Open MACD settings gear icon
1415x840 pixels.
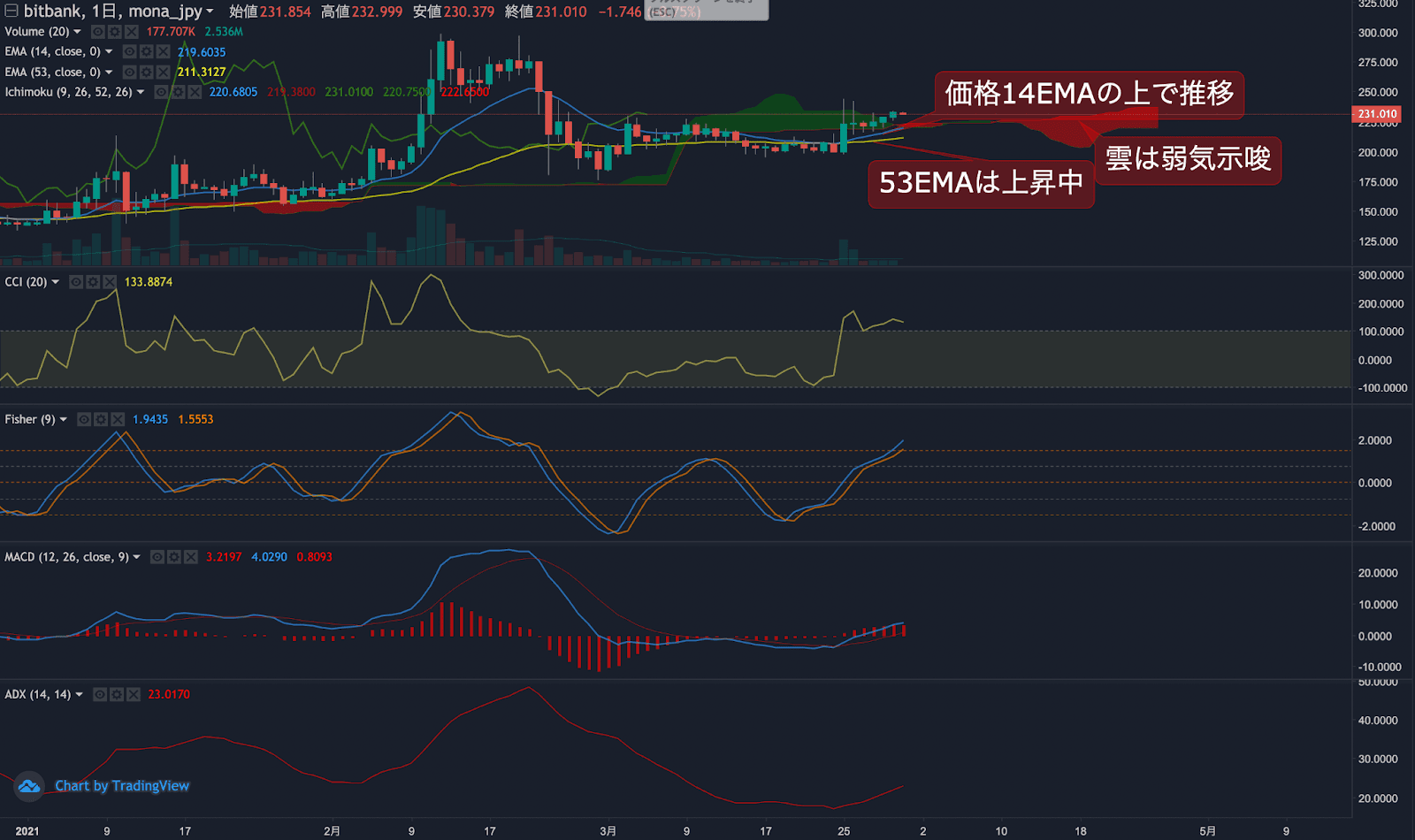(174, 557)
